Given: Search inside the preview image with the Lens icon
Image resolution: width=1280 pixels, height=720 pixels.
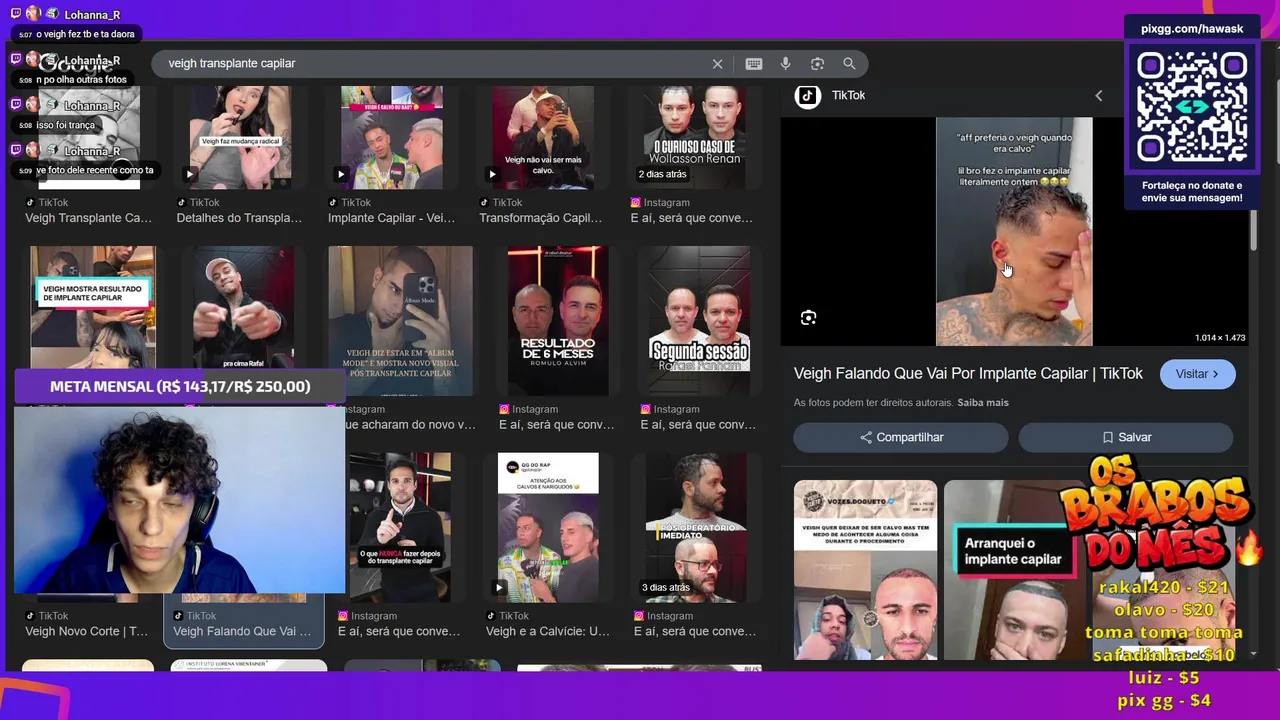Looking at the screenshot, I should 808,318.
